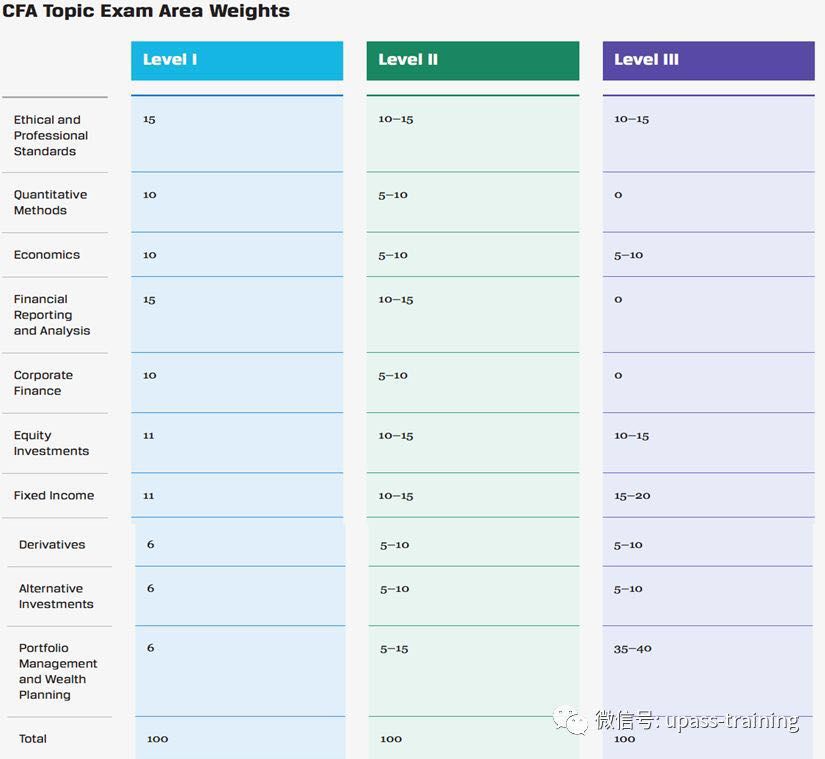Click the Total row label
Viewport: 825px width, 759px height.
[33, 739]
